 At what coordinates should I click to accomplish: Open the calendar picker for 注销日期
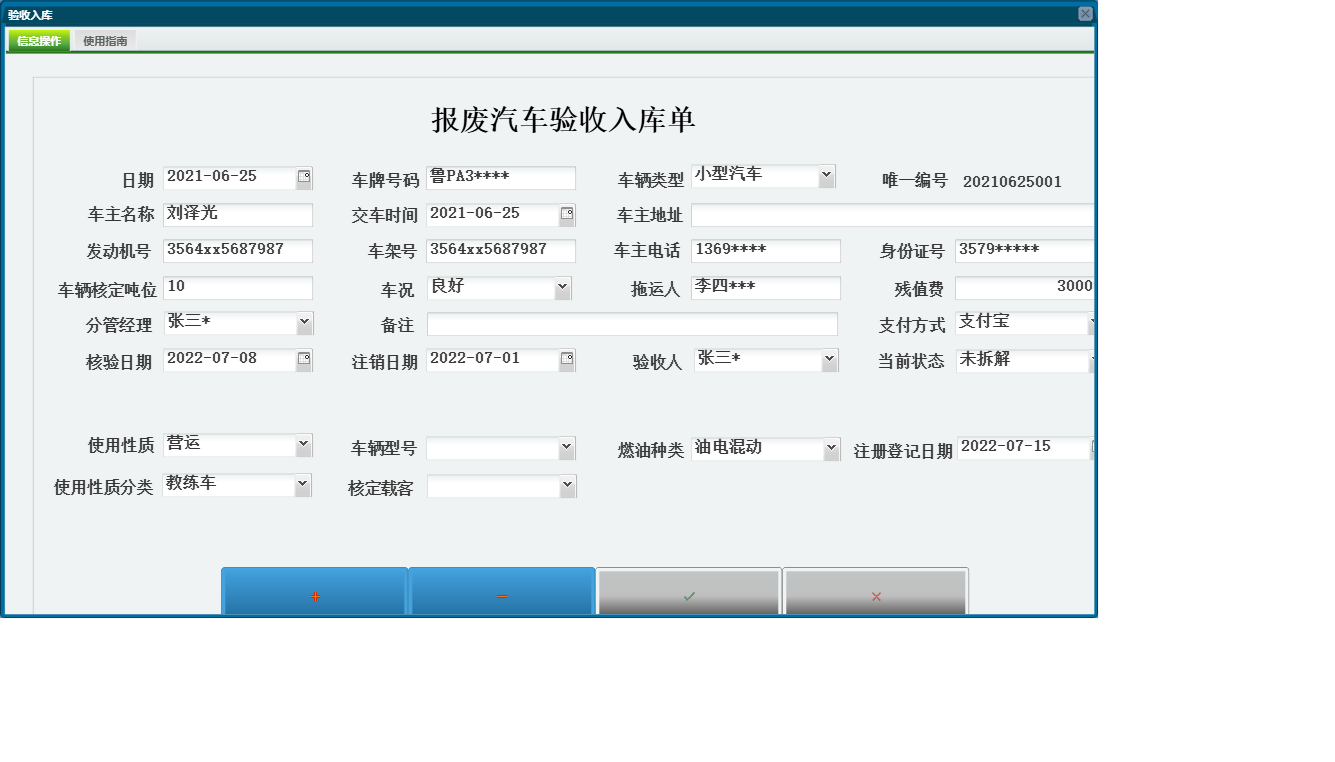pyautogui.click(x=567, y=359)
